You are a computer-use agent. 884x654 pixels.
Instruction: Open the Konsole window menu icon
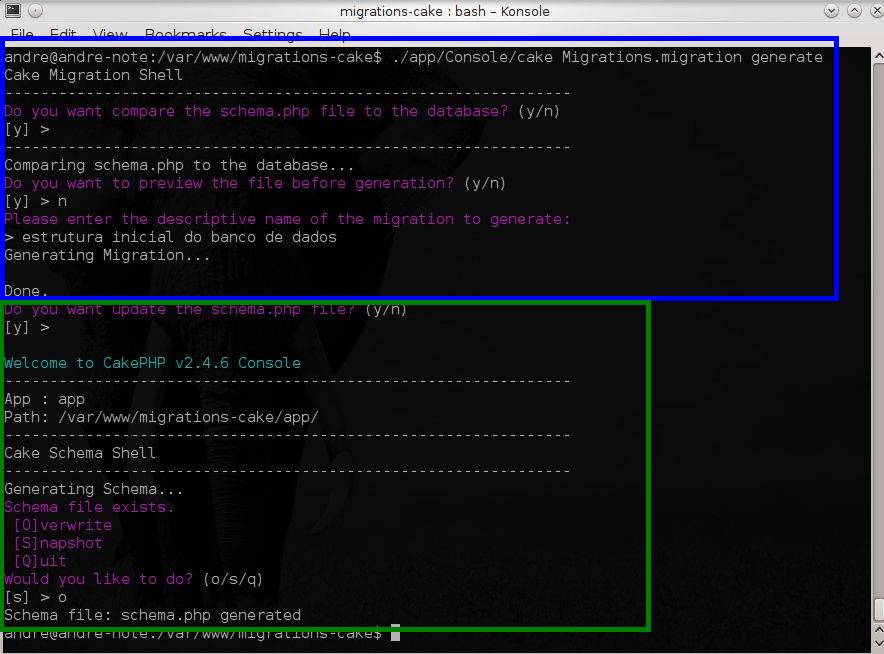[12, 10]
